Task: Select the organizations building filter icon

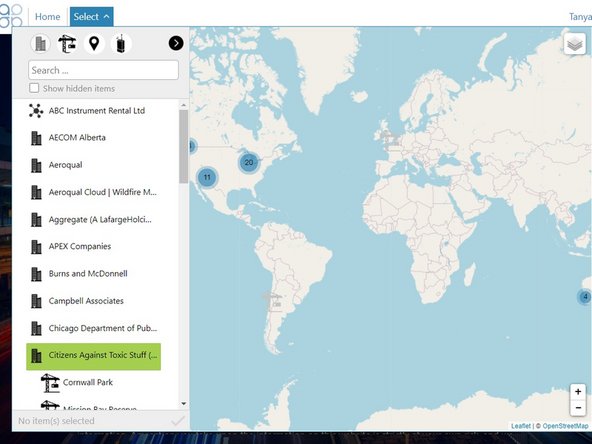Action: click(40, 44)
